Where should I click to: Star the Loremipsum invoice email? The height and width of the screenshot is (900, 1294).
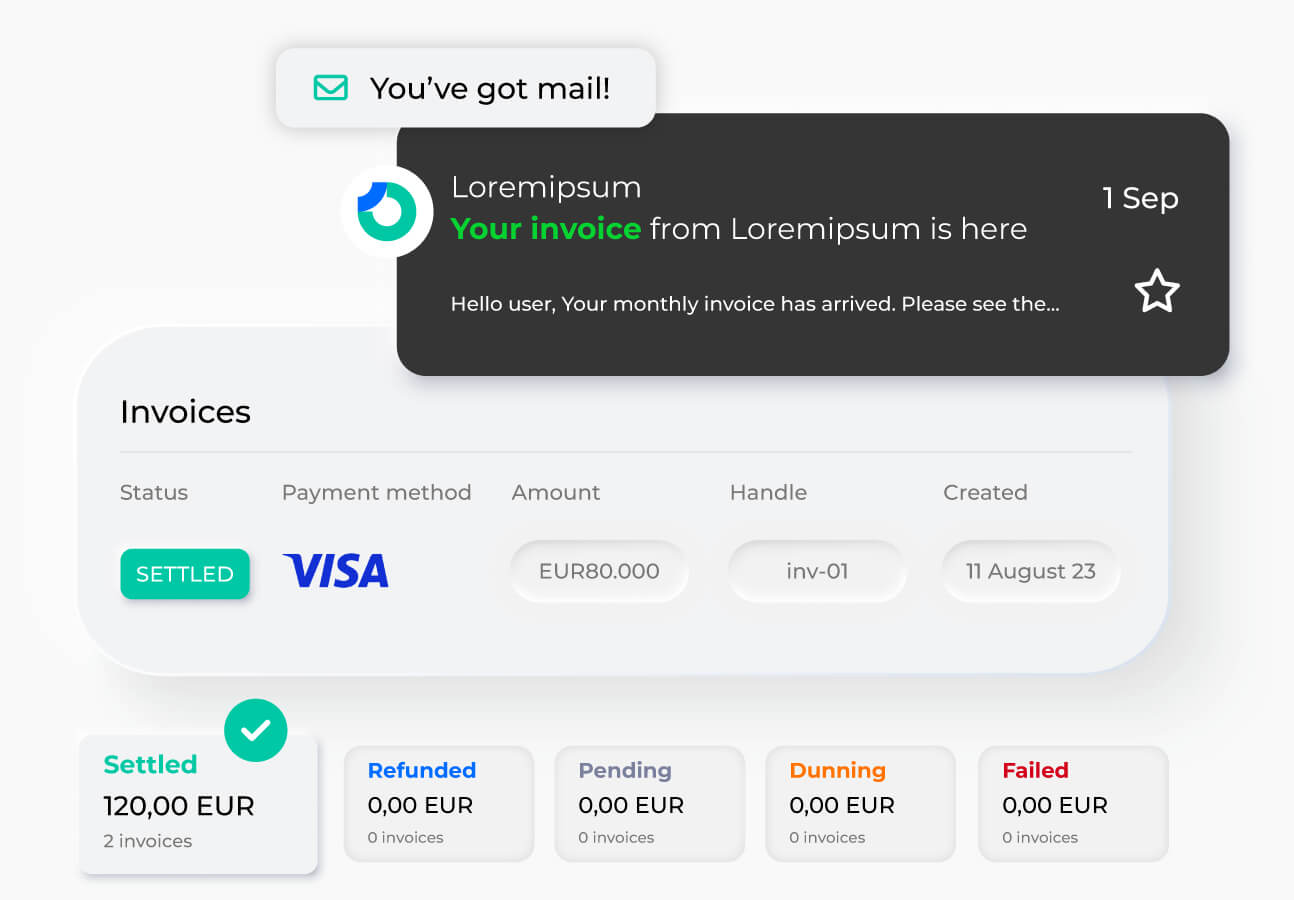(1157, 291)
